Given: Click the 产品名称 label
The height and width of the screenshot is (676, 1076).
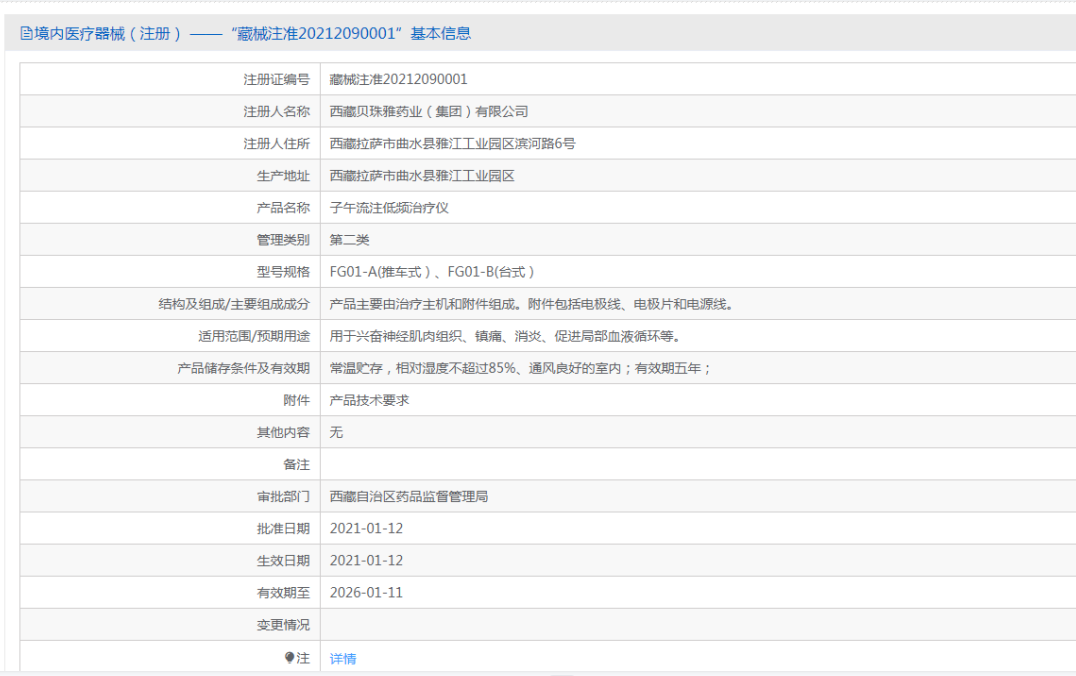Looking at the screenshot, I should tap(283, 208).
